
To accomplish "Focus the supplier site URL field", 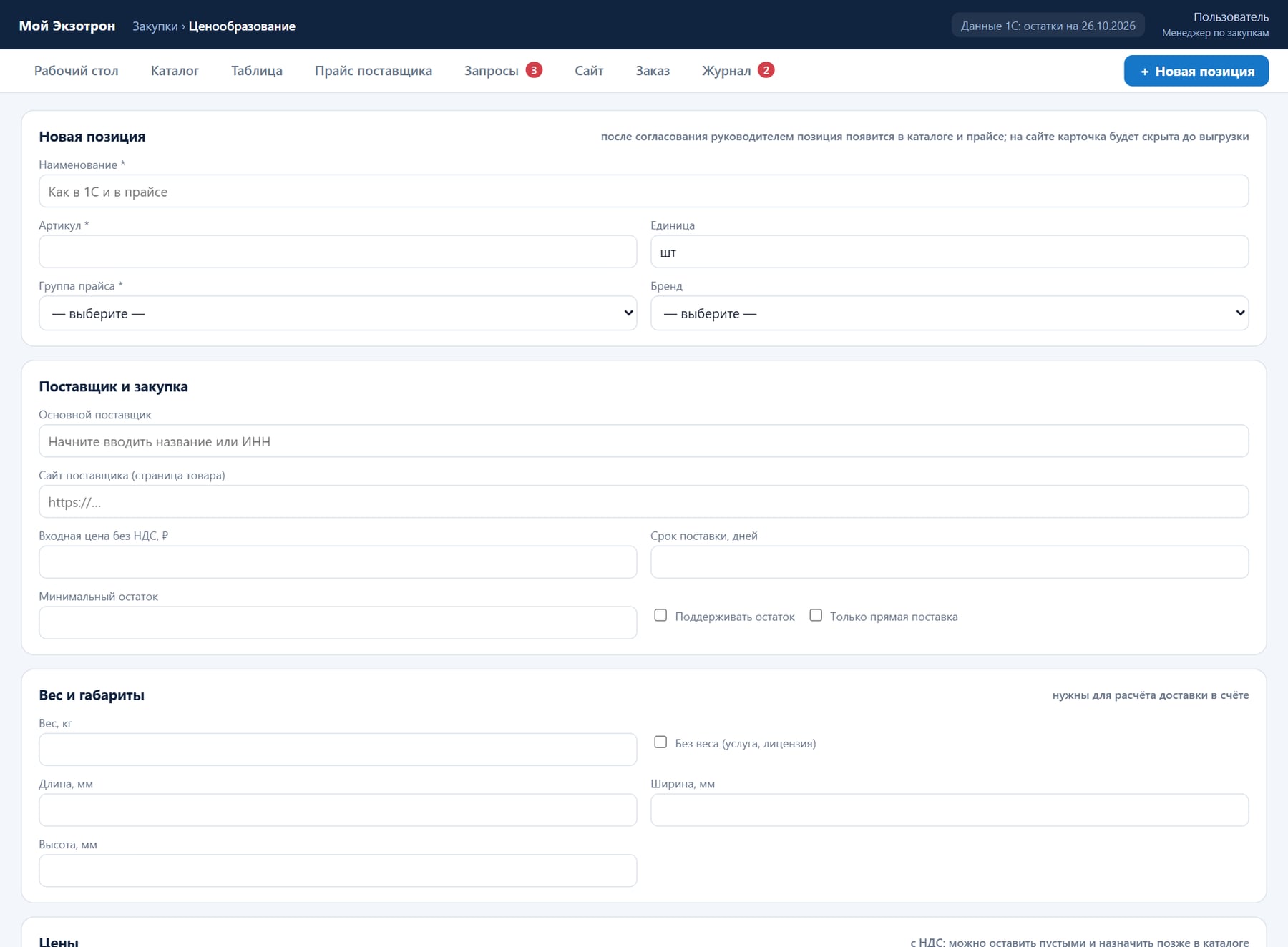I will point(644,501).
